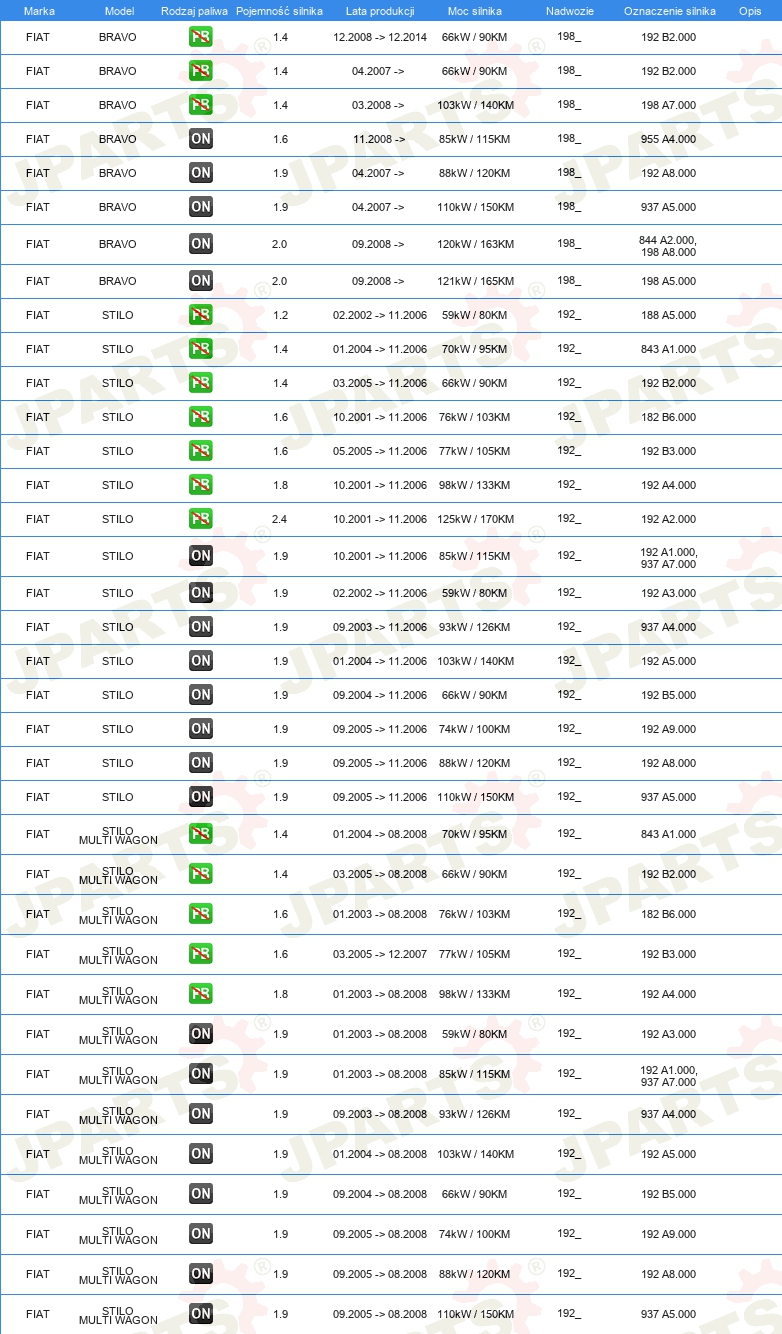The width and height of the screenshot is (782, 1334).
Task: Click the Pojemność silnika column header
Action: [279, 10]
